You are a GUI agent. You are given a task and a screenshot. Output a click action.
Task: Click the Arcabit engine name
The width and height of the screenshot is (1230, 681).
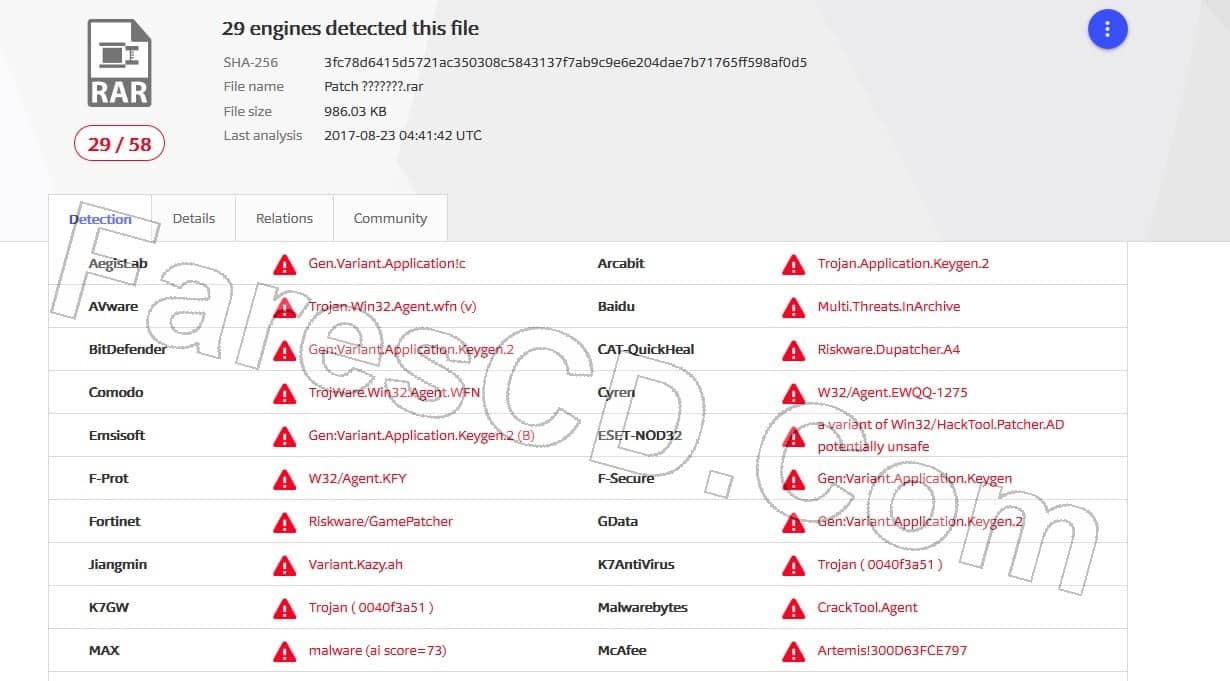pyautogui.click(x=621, y=264)
